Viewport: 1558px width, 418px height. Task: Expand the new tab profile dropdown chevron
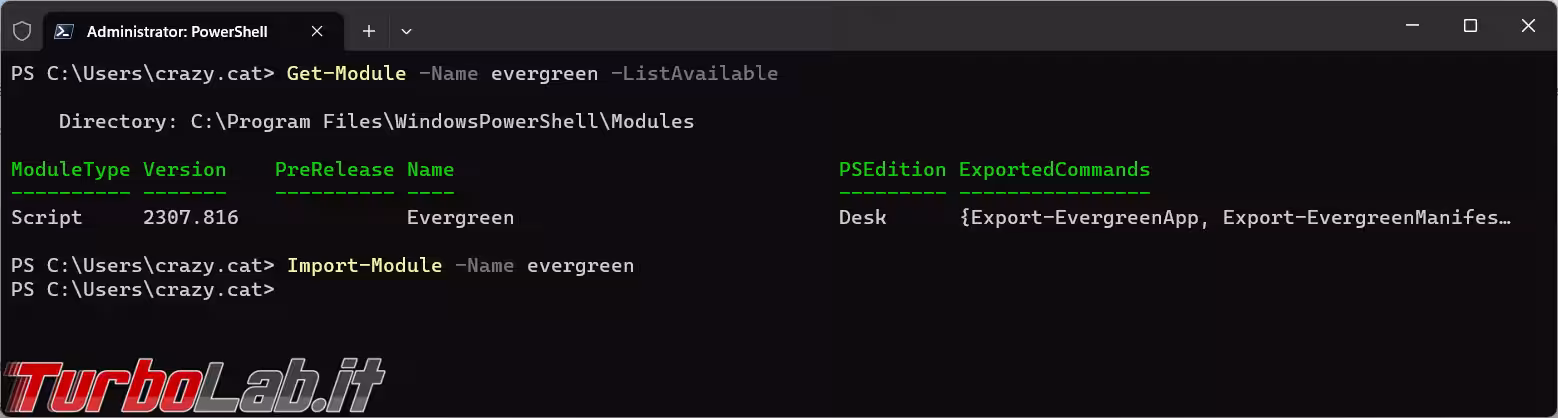406,31
